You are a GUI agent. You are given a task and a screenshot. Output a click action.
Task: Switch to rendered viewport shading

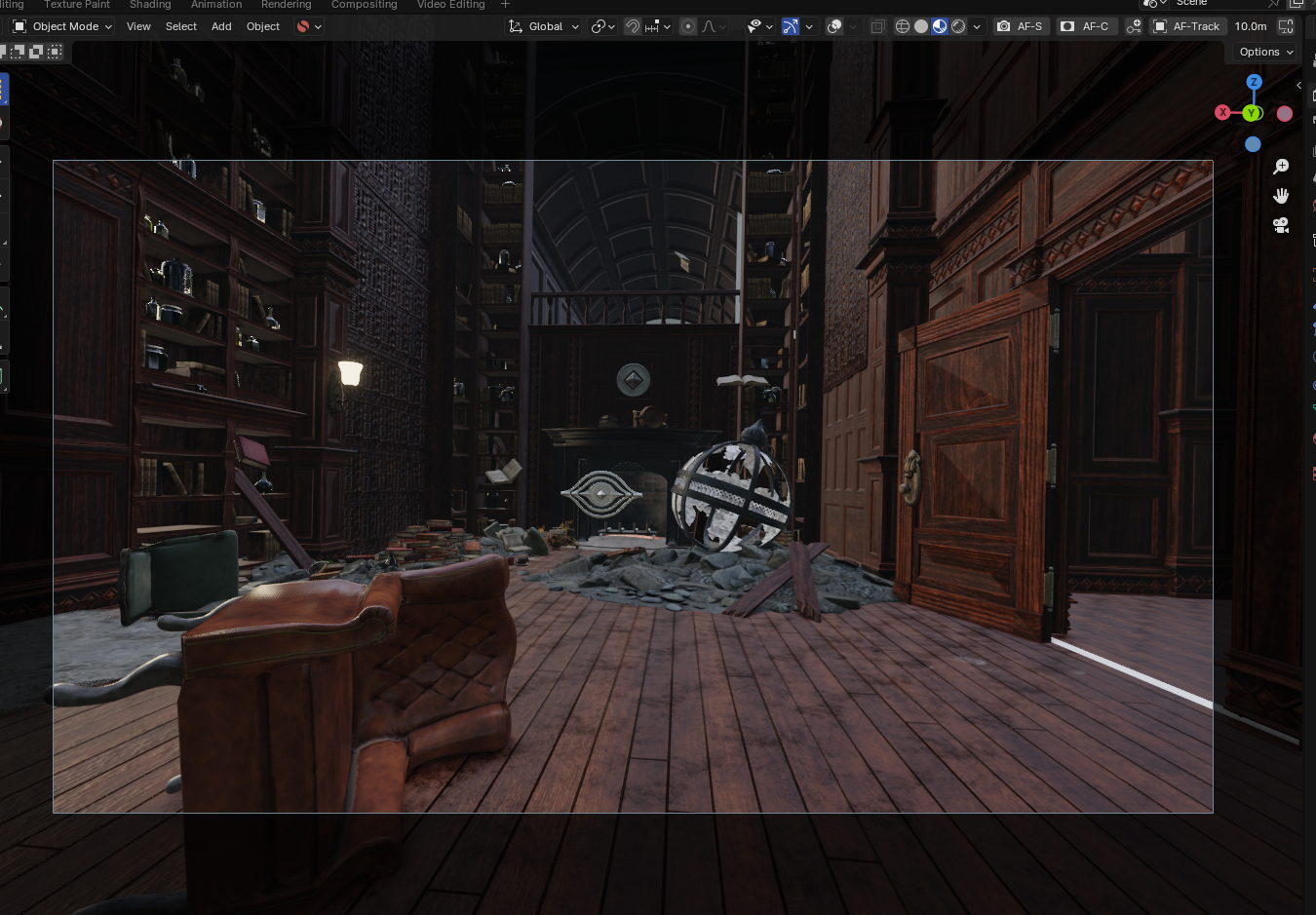pyautogui.click(x=958, y=26)
